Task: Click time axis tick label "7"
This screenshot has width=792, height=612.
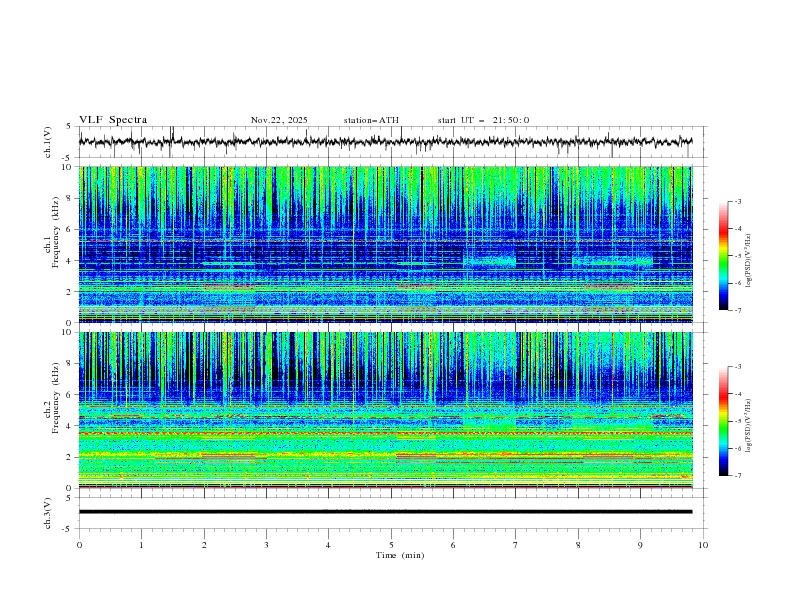Action: pyautogui.click(x=516, y=545)
